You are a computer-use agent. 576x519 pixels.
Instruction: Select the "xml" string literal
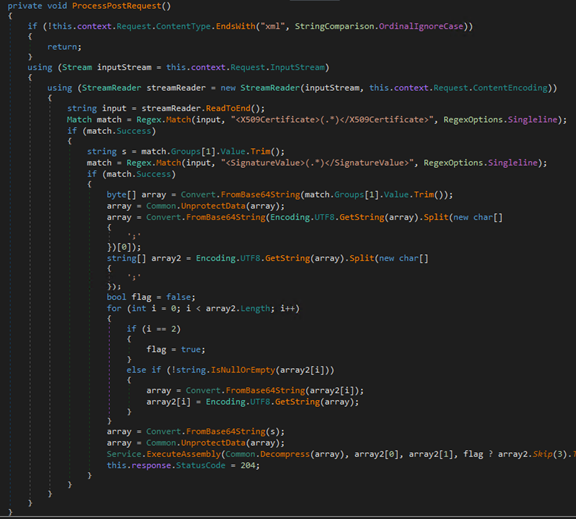(273, 26)
